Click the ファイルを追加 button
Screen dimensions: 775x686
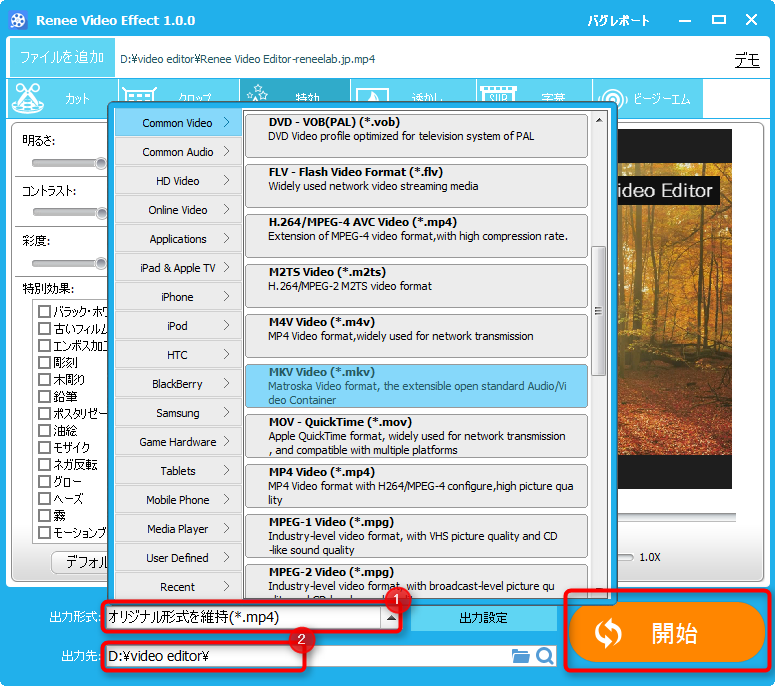[x=62, y=58]
